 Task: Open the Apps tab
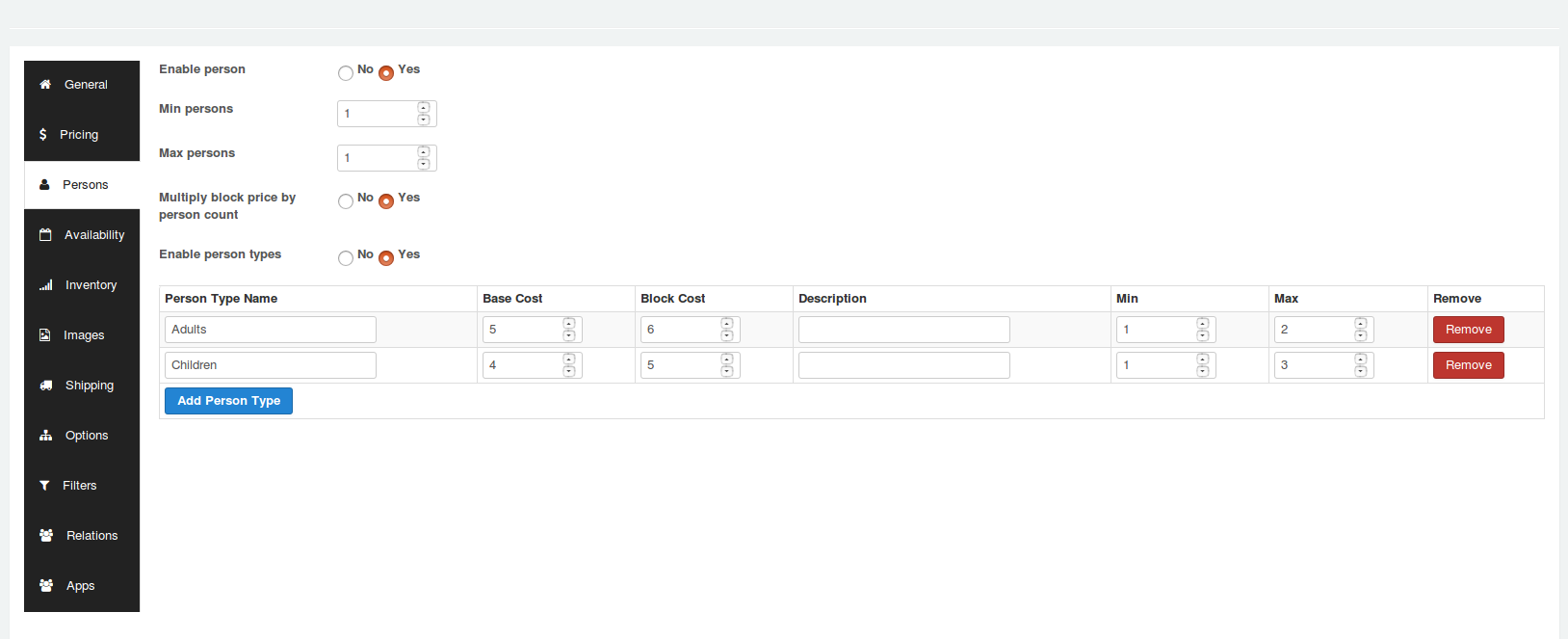(x=82, y=586)
